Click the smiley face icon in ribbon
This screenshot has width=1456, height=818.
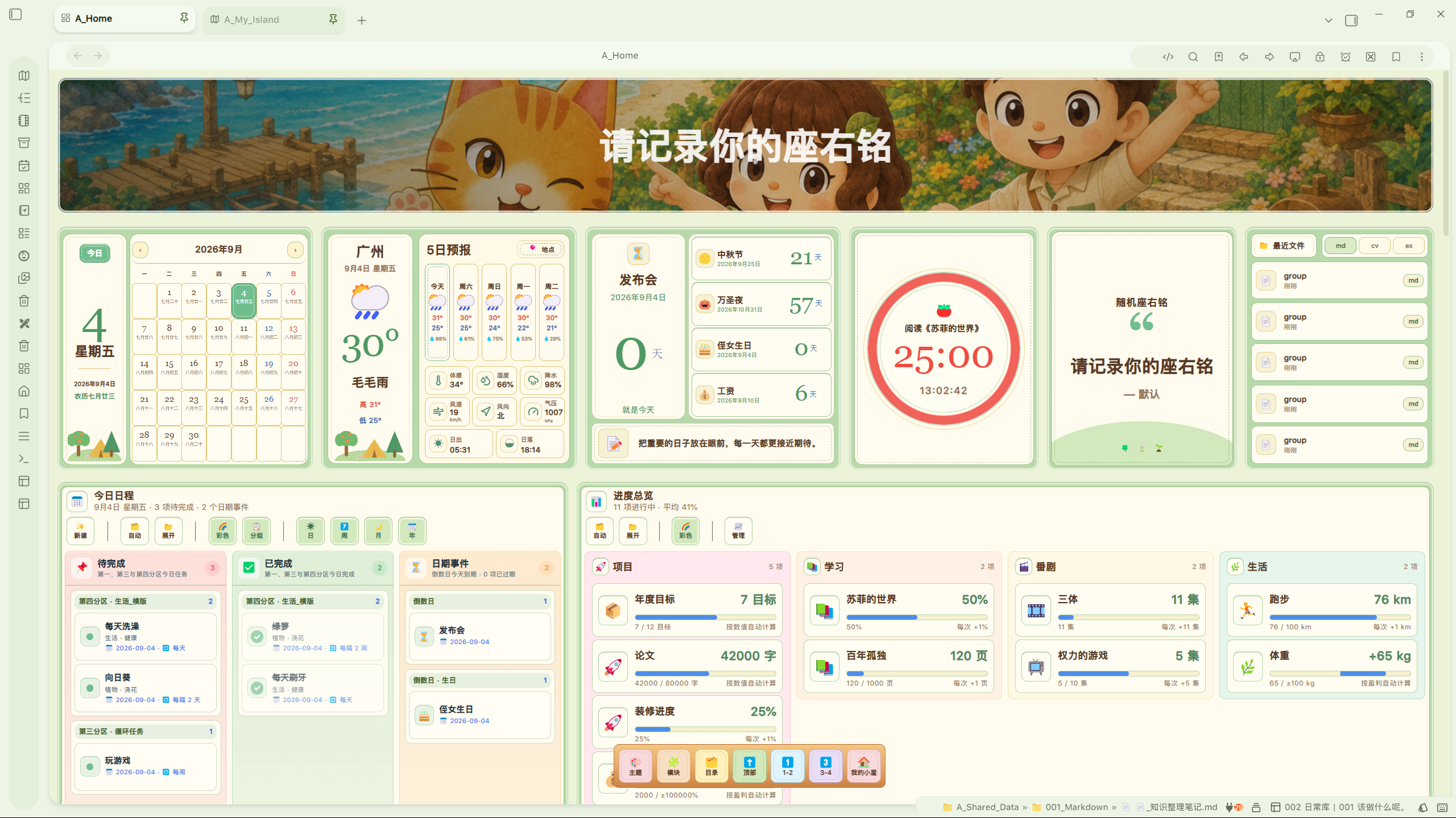pos(24,256)
